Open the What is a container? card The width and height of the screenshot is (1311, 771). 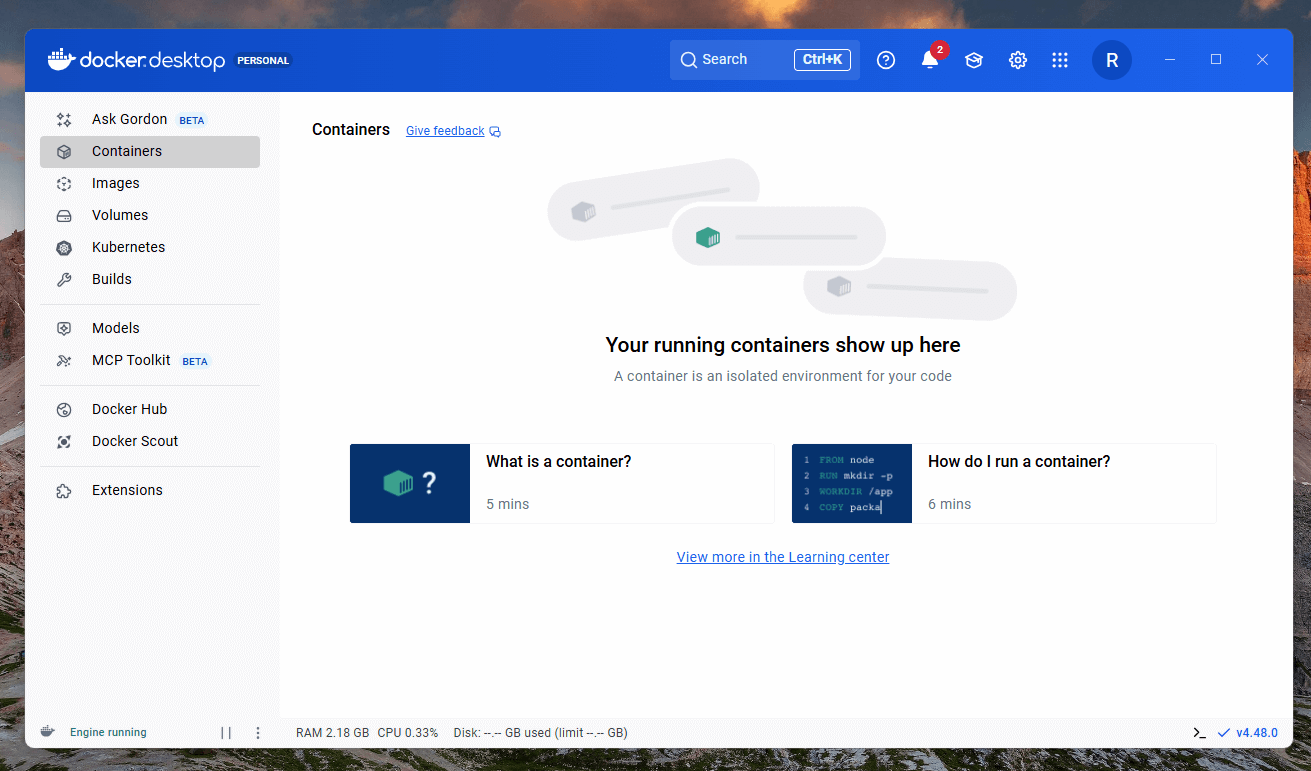[562, 483]
